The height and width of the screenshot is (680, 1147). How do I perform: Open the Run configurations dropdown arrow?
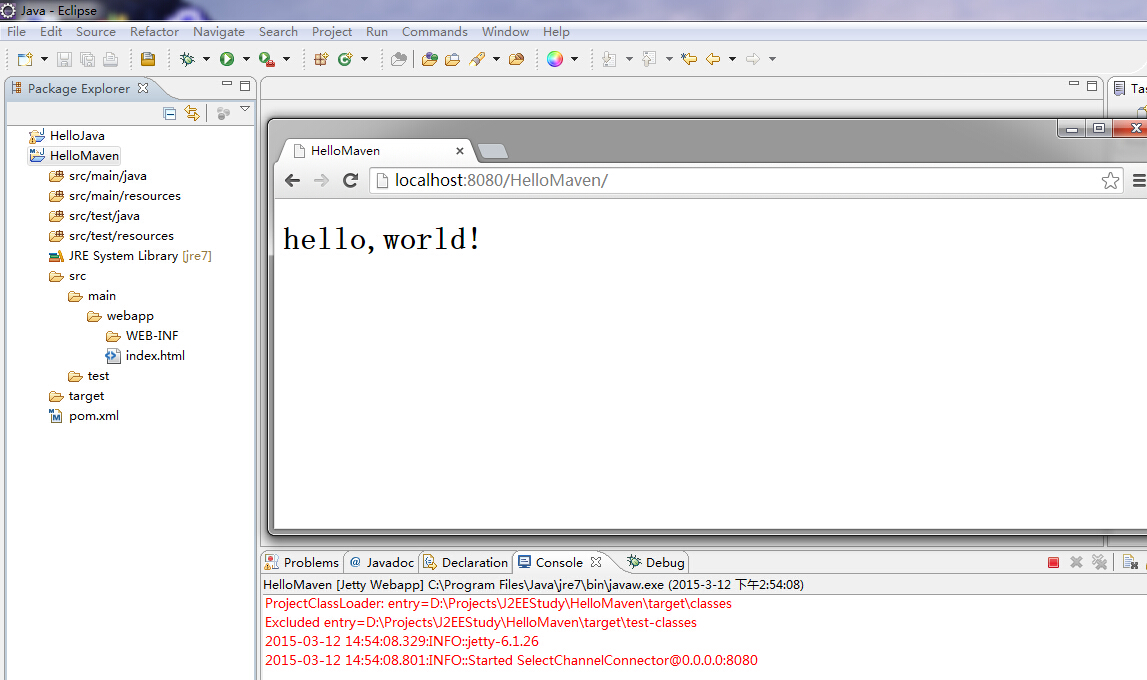(x=246, y=59)
